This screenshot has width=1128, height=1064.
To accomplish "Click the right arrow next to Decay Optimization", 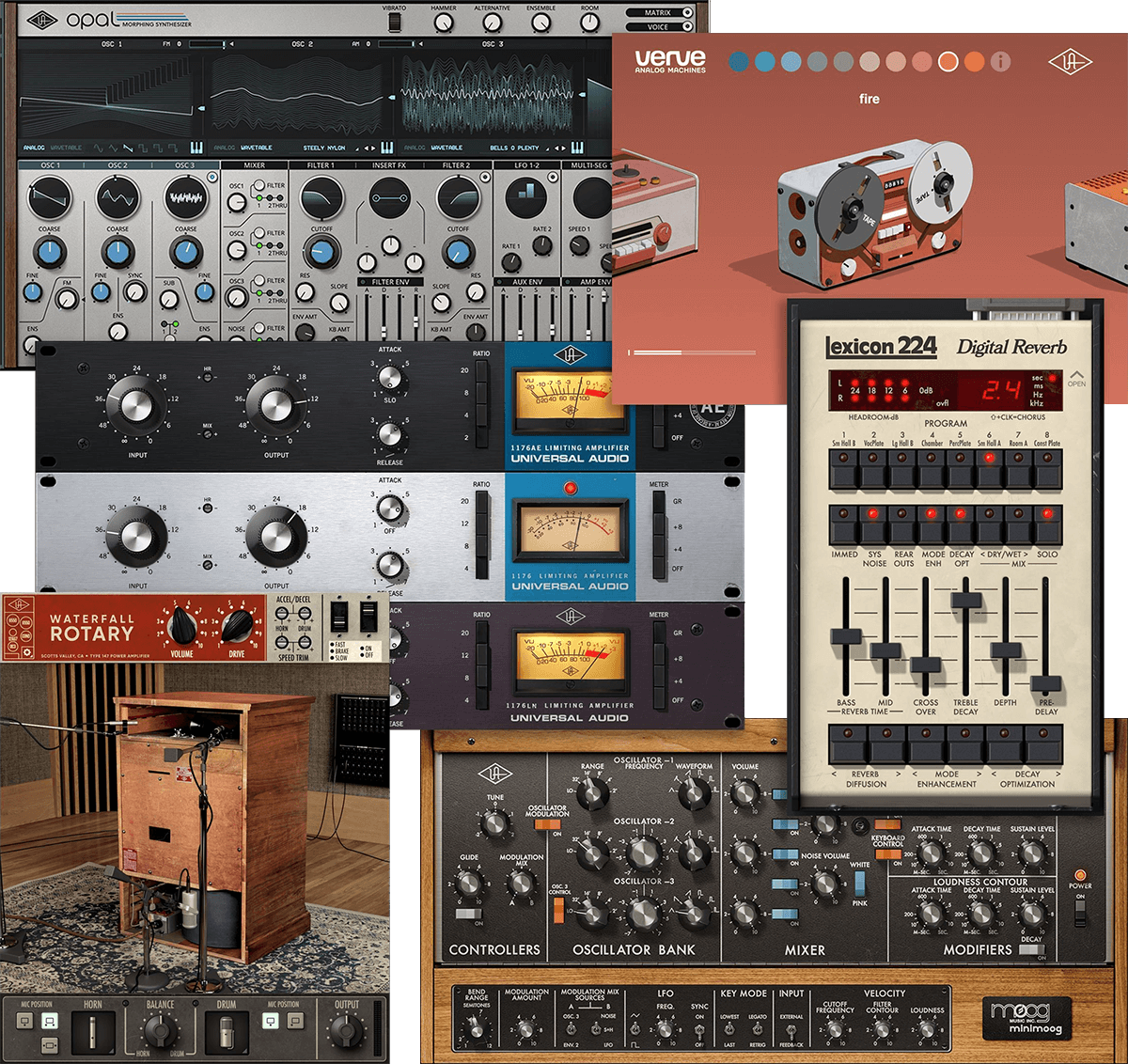I will (x=1057, y=775).
